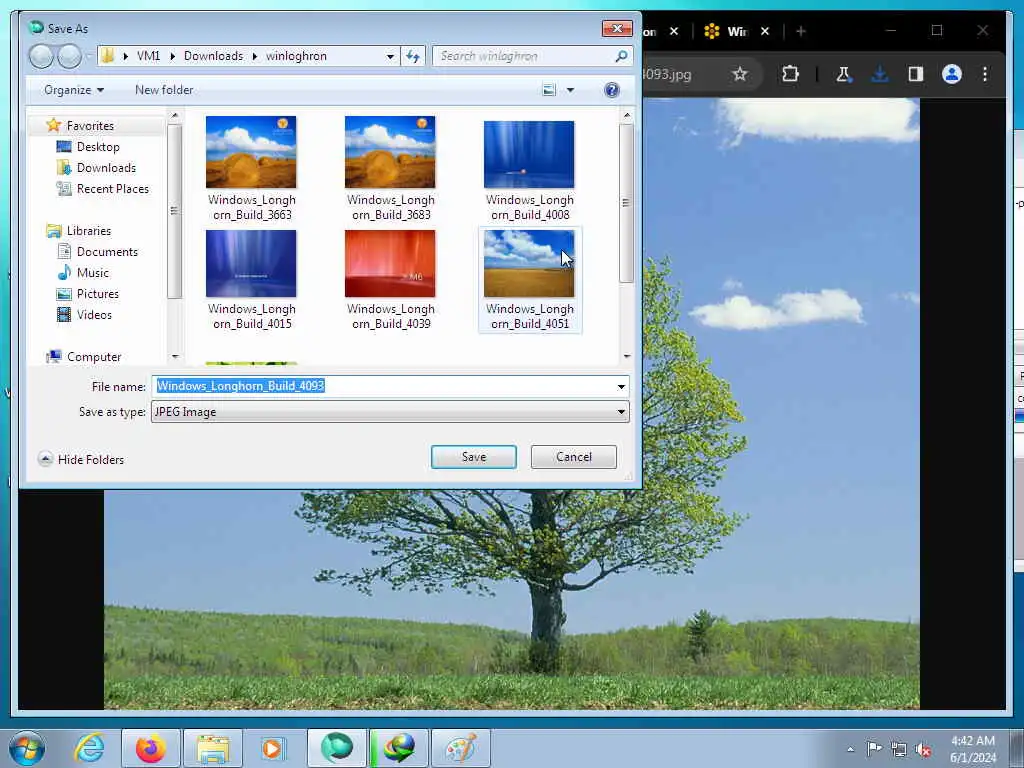Viewport: 1024px width, 768px height.
Task: Click the muted volume tray icon
Action: 923,750
